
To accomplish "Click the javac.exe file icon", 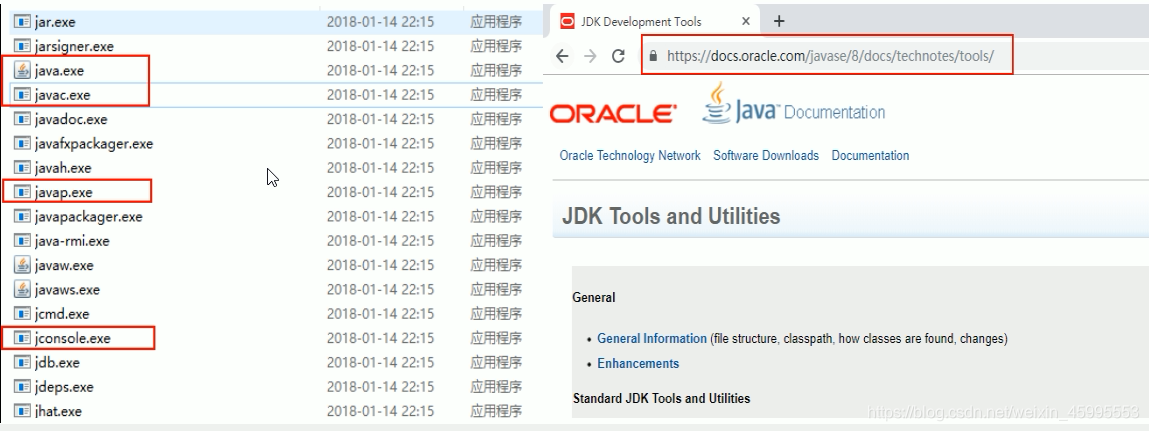I will tap(22, 95).
